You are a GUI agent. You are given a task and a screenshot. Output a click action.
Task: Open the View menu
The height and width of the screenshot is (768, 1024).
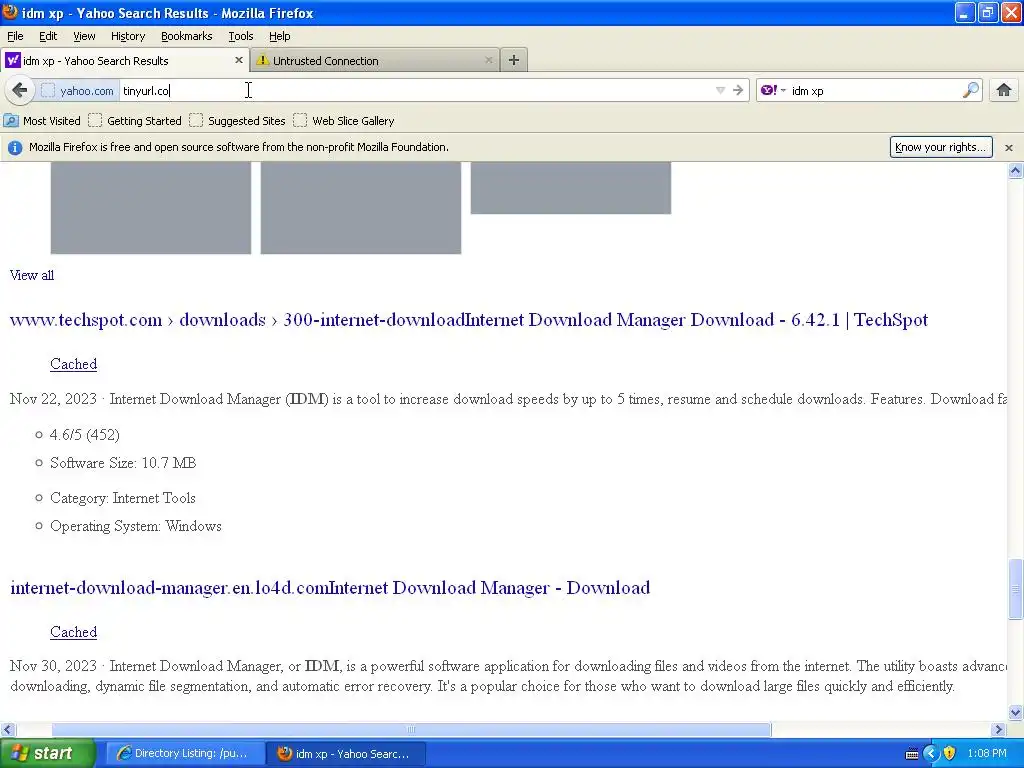click(84, 36)
